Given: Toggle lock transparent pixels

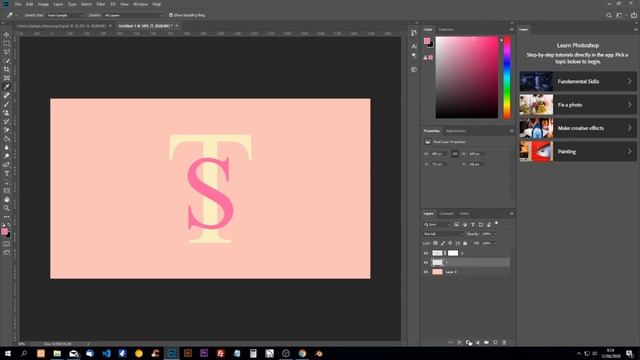Looking at the screenshot, I should [x=436, y=243].
